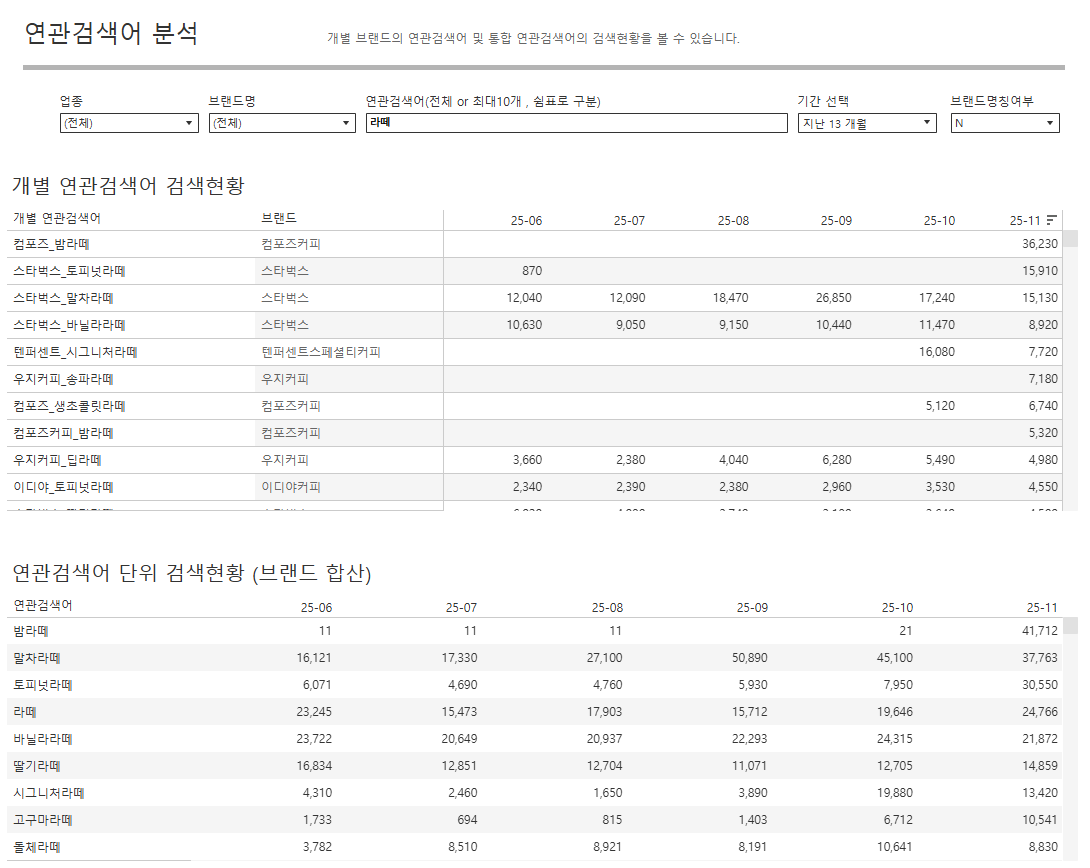Click the sort icon beside the 25-11 header
The image size is (1090, 868).
tap(1052, 220)
